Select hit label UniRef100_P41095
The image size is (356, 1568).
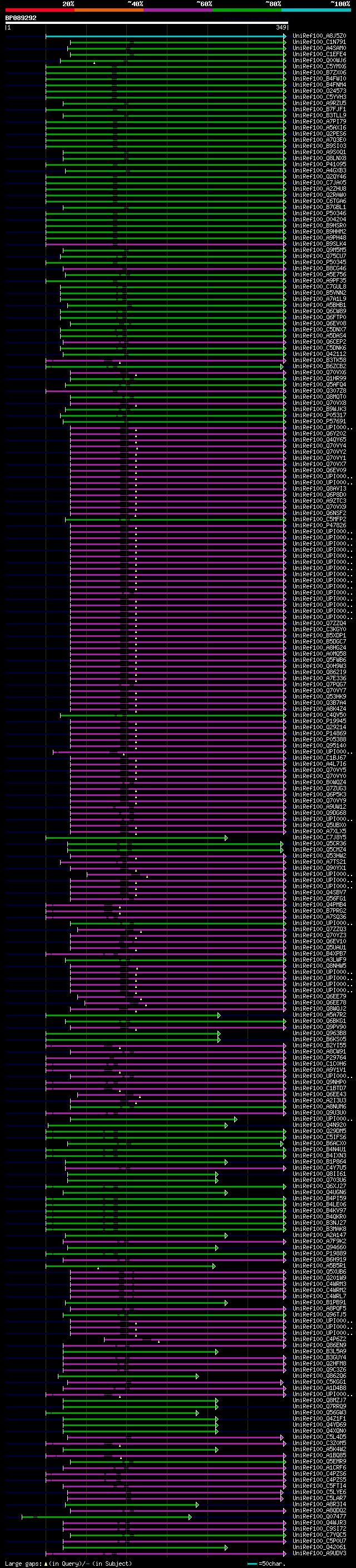click(319, 164)
